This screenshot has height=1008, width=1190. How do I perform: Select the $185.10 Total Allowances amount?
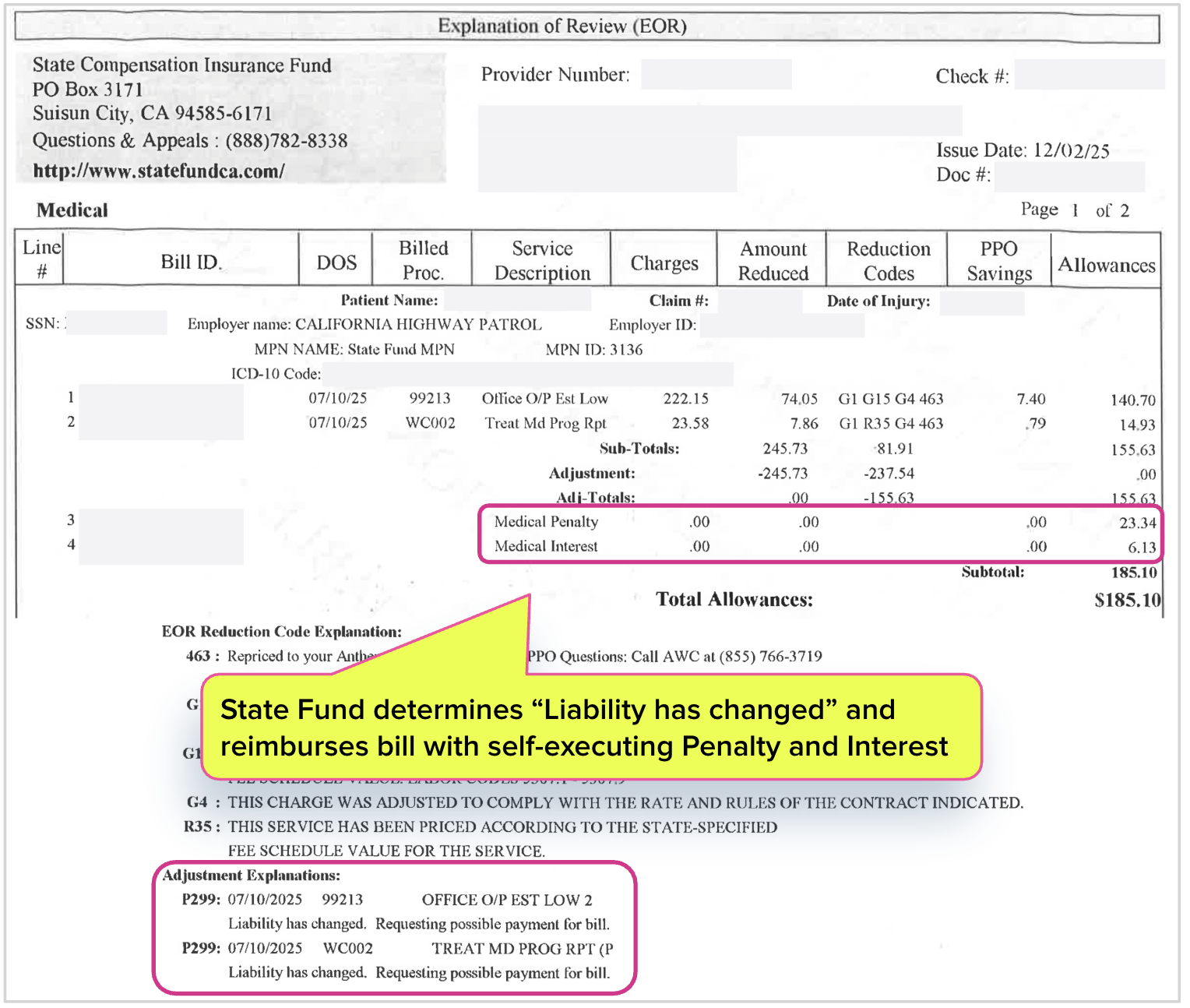click(1127, 600)
